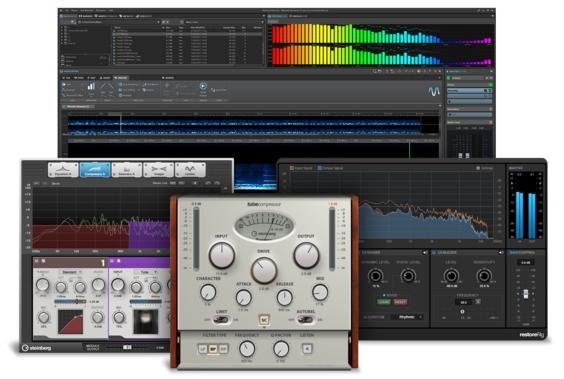The height and width of the screenshot is (379, 564).
Task: Click the Input knob in the purple band
Action: 118,285
